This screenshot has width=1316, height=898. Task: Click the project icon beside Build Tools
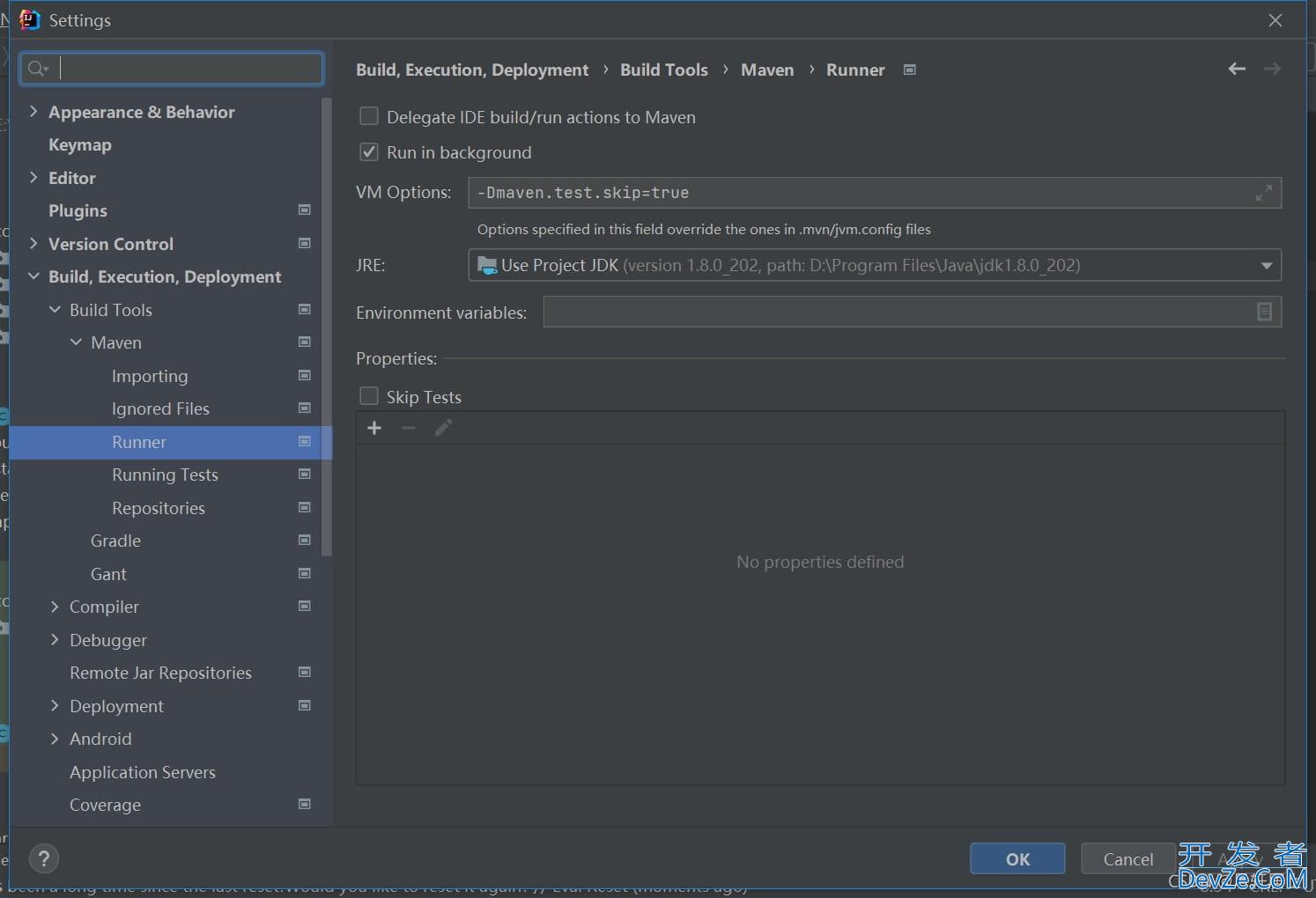pyautogui.click(x=305, y=310)
